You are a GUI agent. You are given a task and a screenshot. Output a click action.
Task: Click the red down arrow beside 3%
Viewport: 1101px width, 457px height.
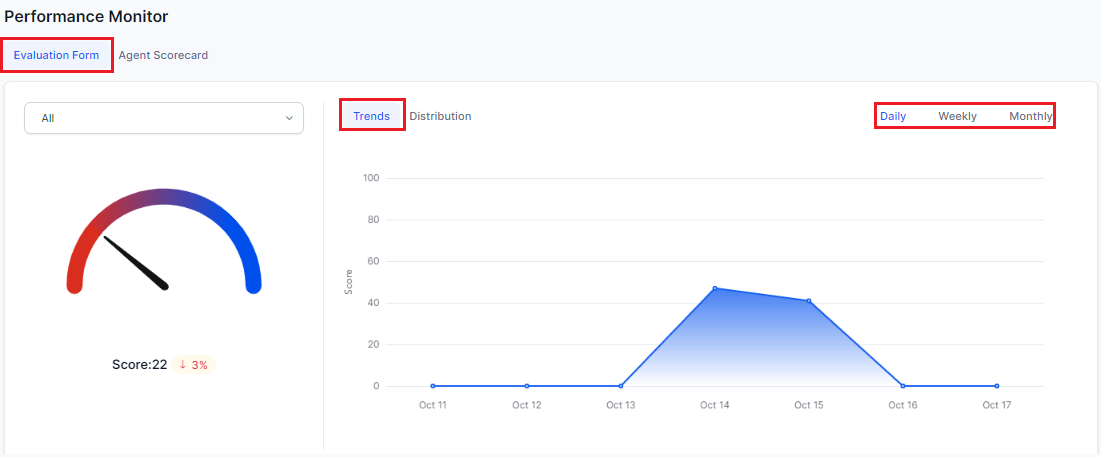pyautogui.click(x=183, y=365)
